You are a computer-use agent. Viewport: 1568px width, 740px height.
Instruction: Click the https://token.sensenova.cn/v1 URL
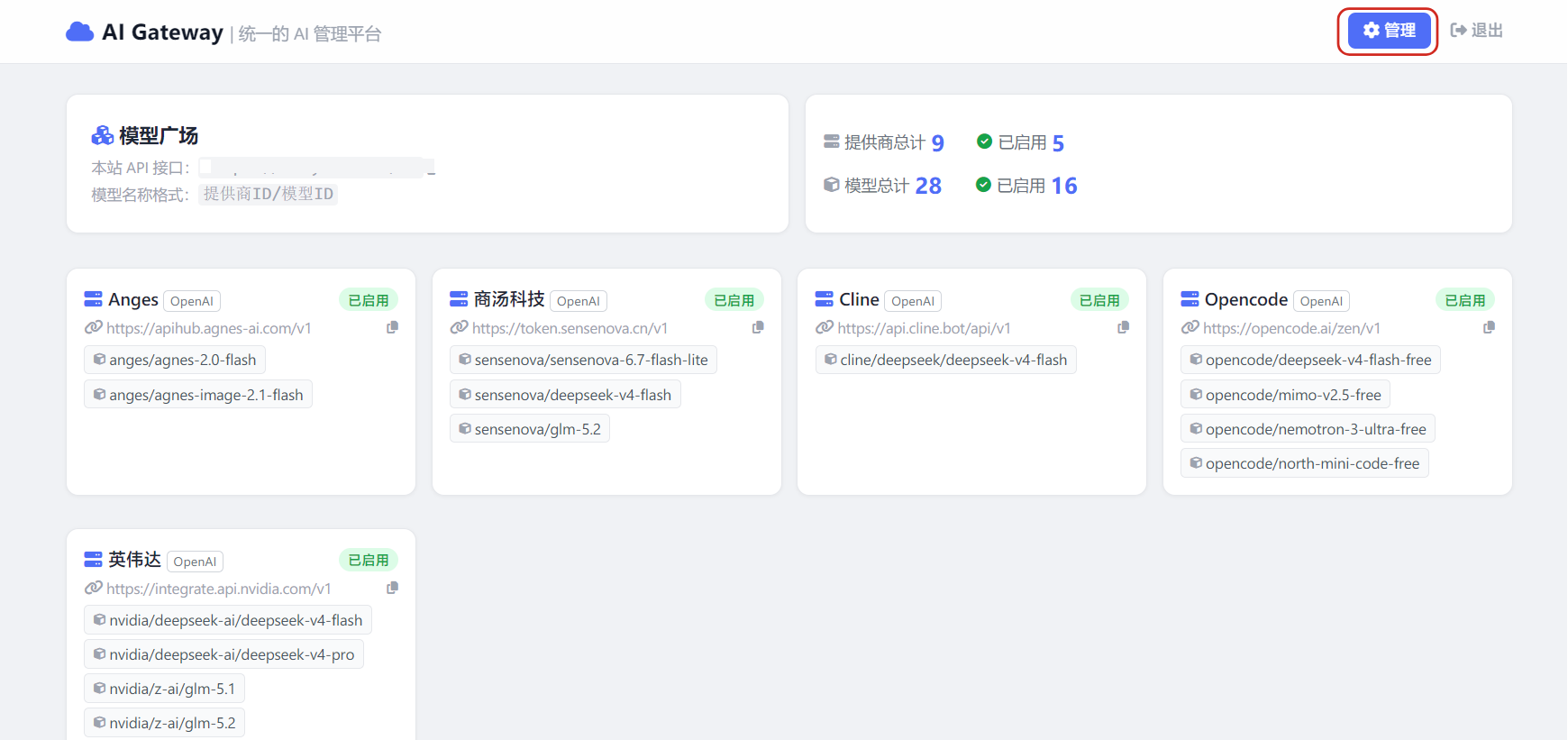click(570, 328)
